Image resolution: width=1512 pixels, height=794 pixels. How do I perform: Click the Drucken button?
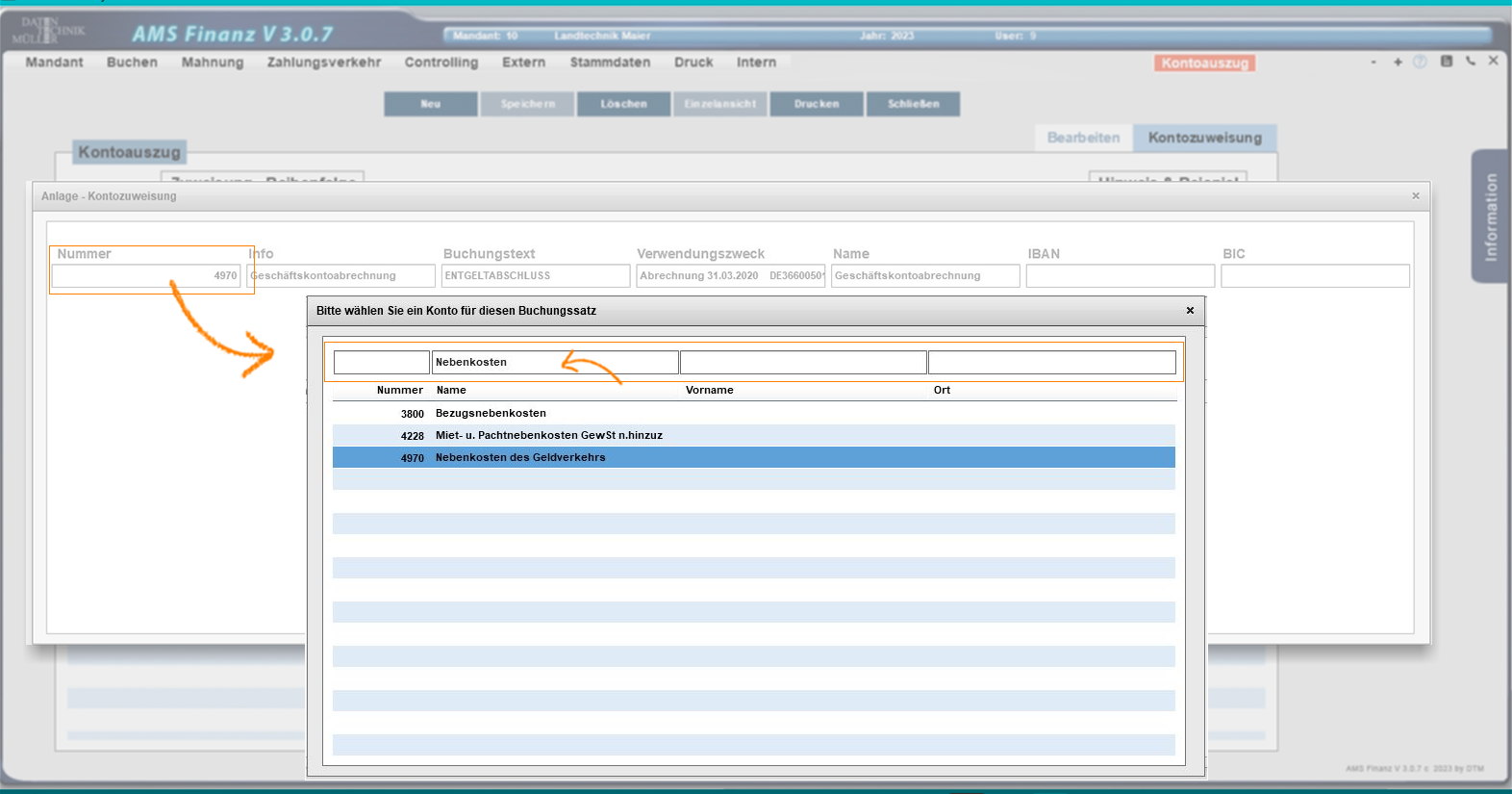pos(817,104)
